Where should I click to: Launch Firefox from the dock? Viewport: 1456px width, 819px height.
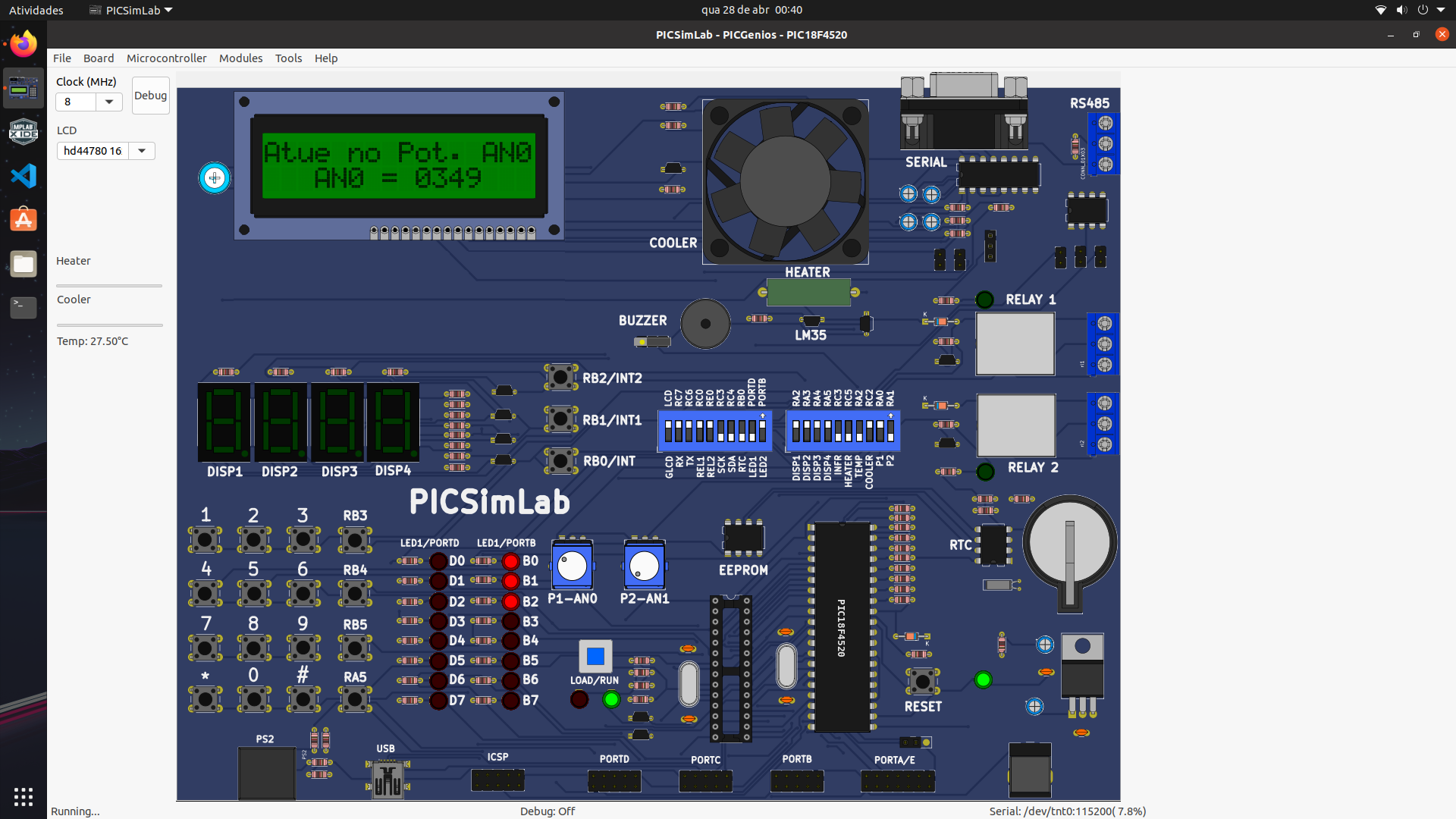[24, 44]
